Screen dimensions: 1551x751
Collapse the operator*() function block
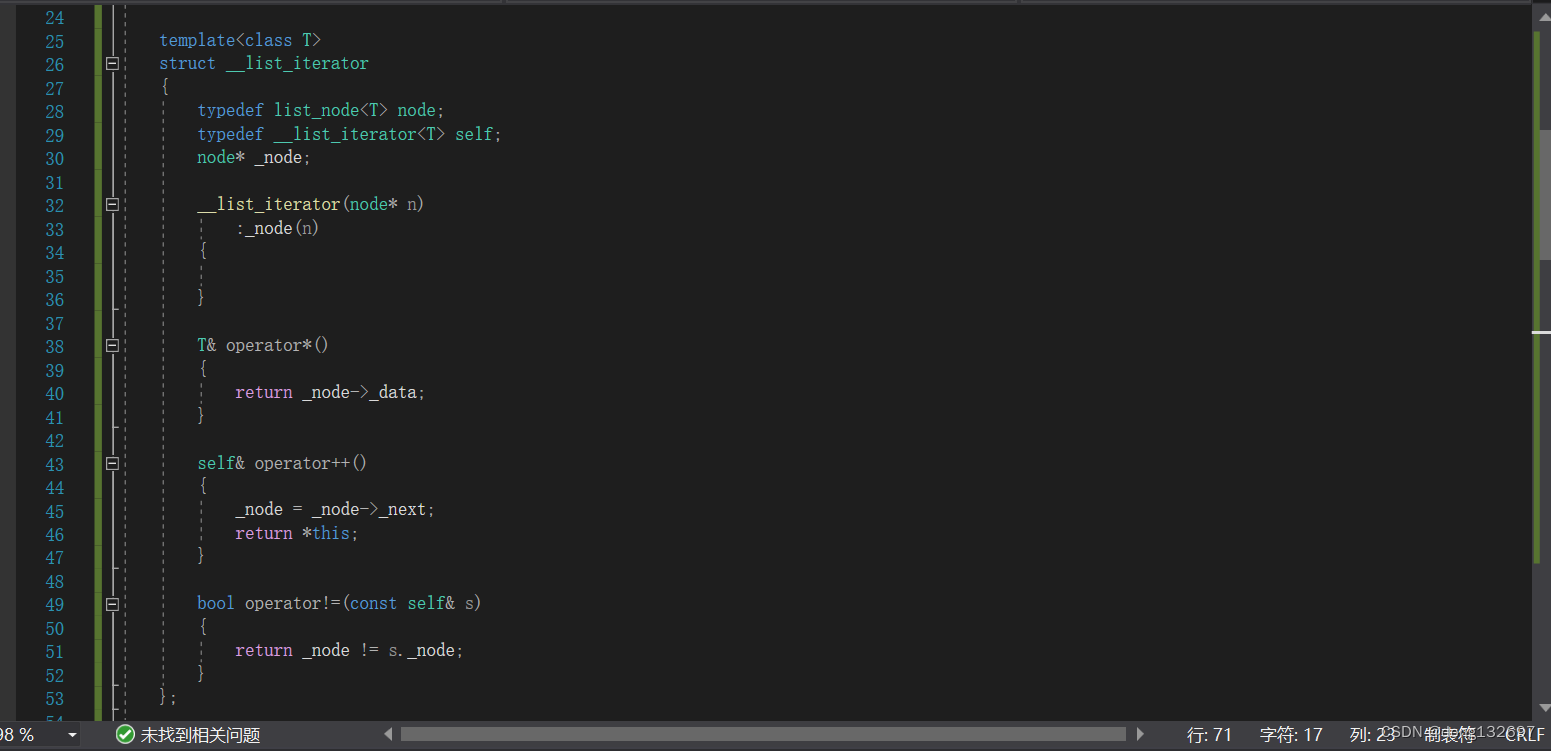pos(112,345)
